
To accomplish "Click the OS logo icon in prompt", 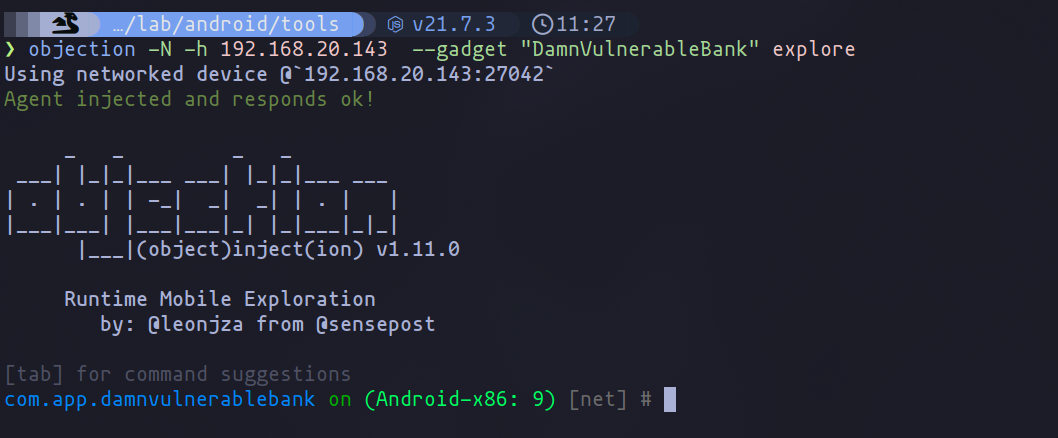I will (x=70, y=25).
